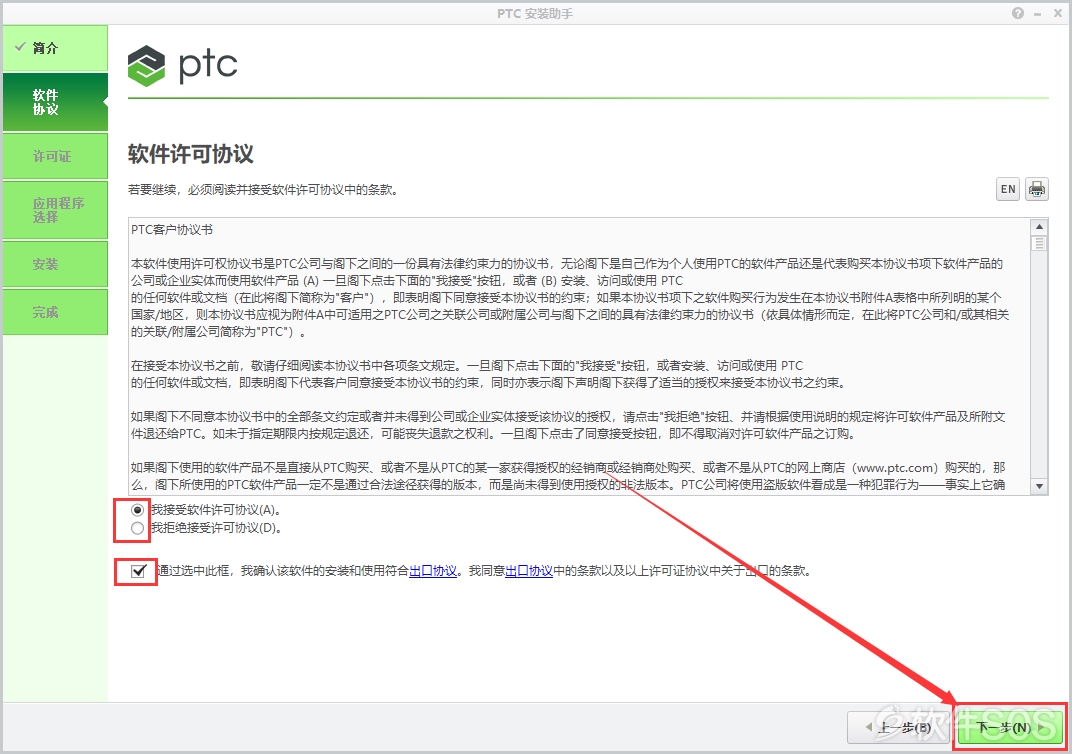Viewport: 1072px width, 754px height.
Task: Open the 完成 sidebar step
Action: 55,312
